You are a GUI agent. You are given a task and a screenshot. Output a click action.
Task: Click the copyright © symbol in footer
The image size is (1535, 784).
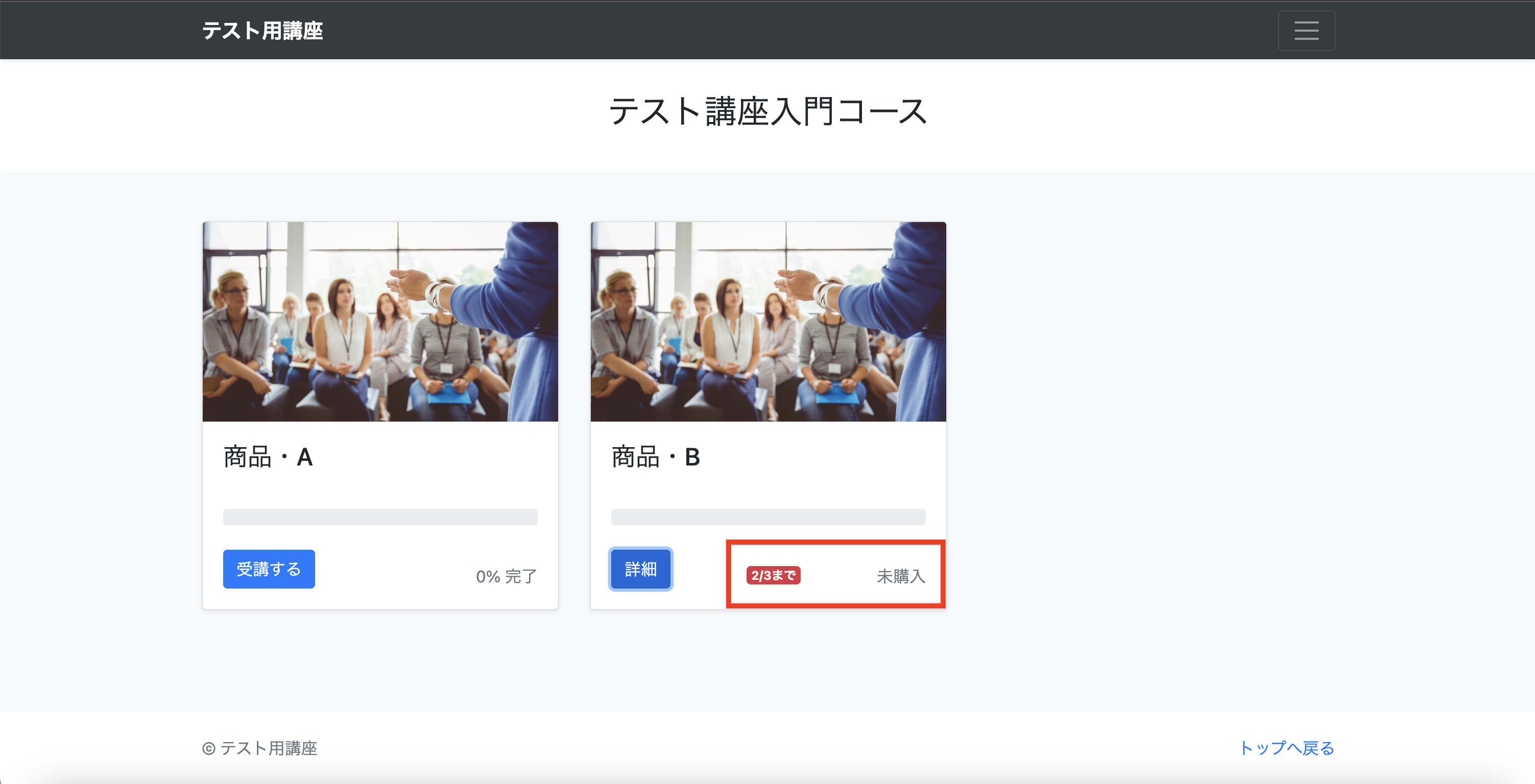tap(208, 749)
